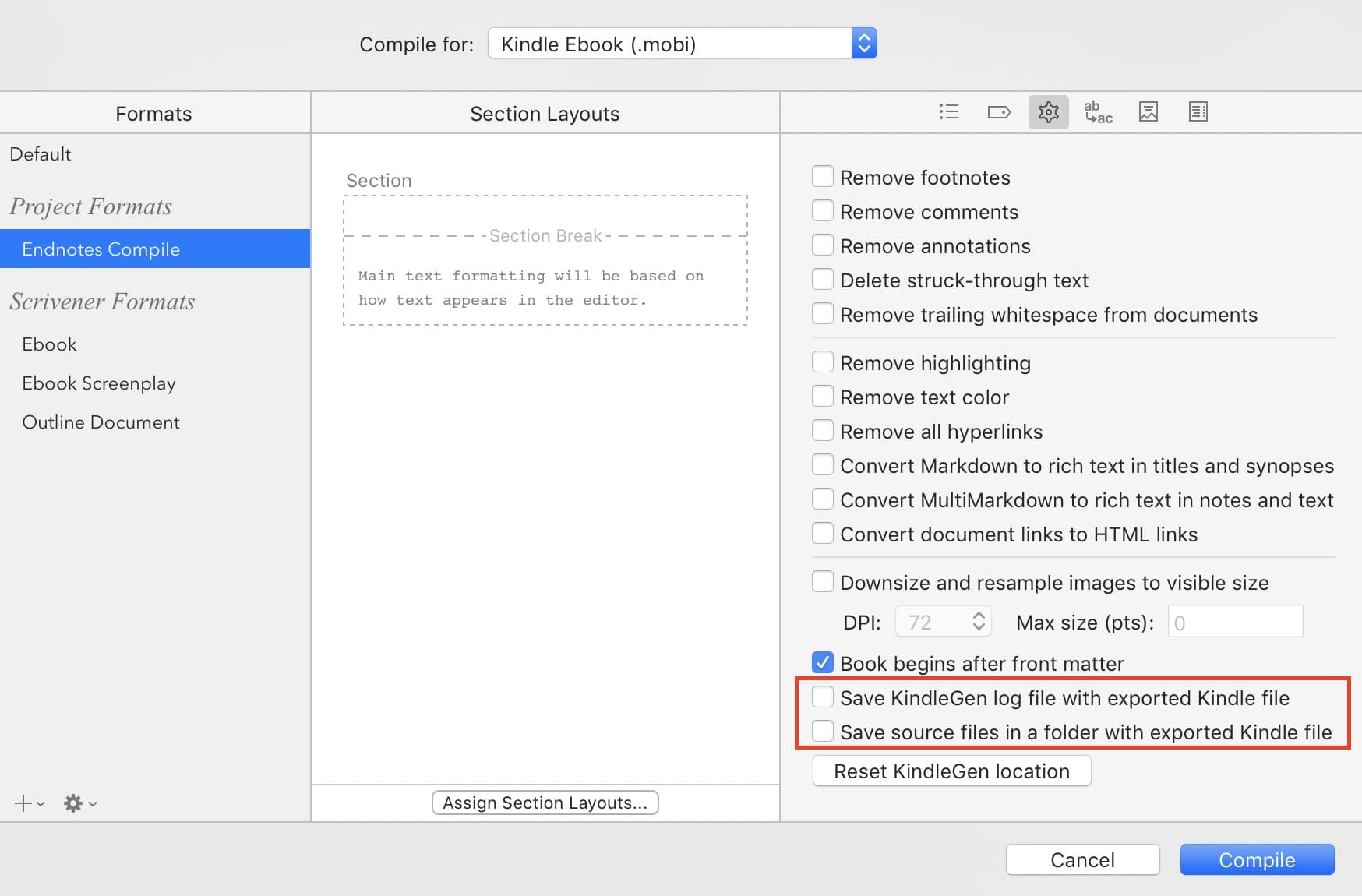Open the Compile for format dropdown
This screenshot has width=1362, height=896.
point(682,44)
